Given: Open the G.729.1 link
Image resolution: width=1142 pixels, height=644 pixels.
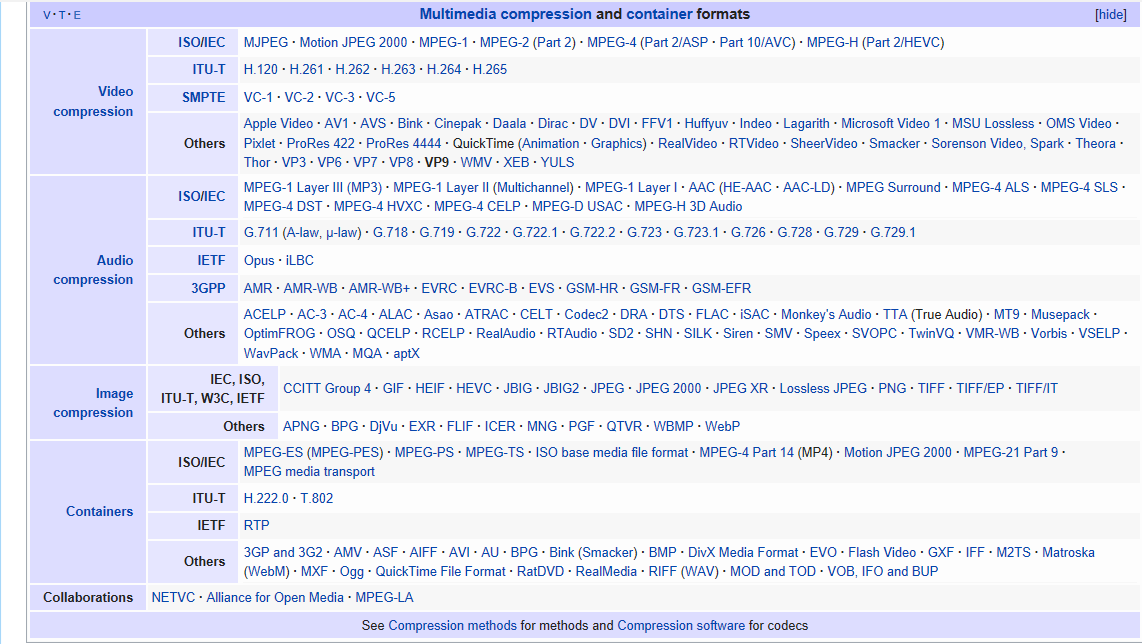Looking at the screenshot, I should tap(893, 232).
